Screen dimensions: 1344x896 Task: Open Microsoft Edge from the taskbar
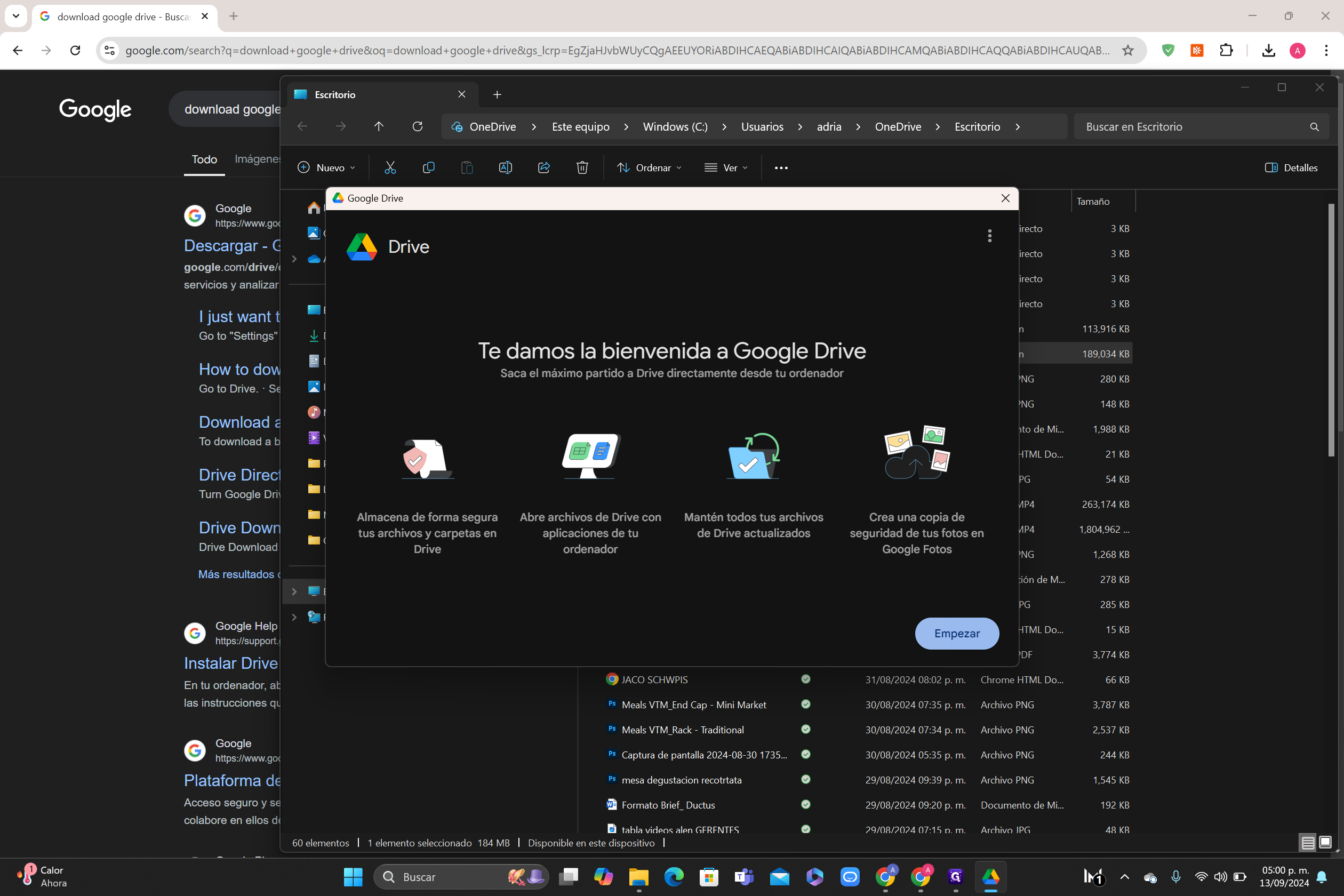click(x=674, y=877)
